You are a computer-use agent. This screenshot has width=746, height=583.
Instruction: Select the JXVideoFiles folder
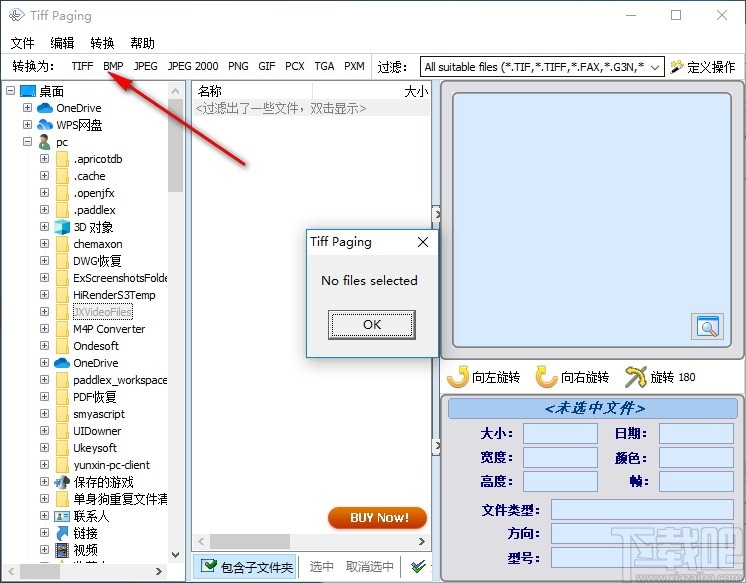coord(103,312)
